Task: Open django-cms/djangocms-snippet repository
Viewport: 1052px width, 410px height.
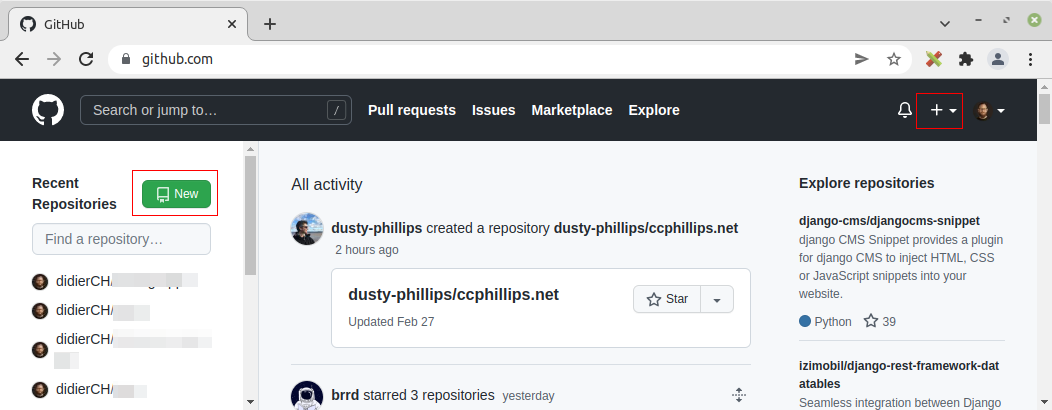Action: pos(889,221)
